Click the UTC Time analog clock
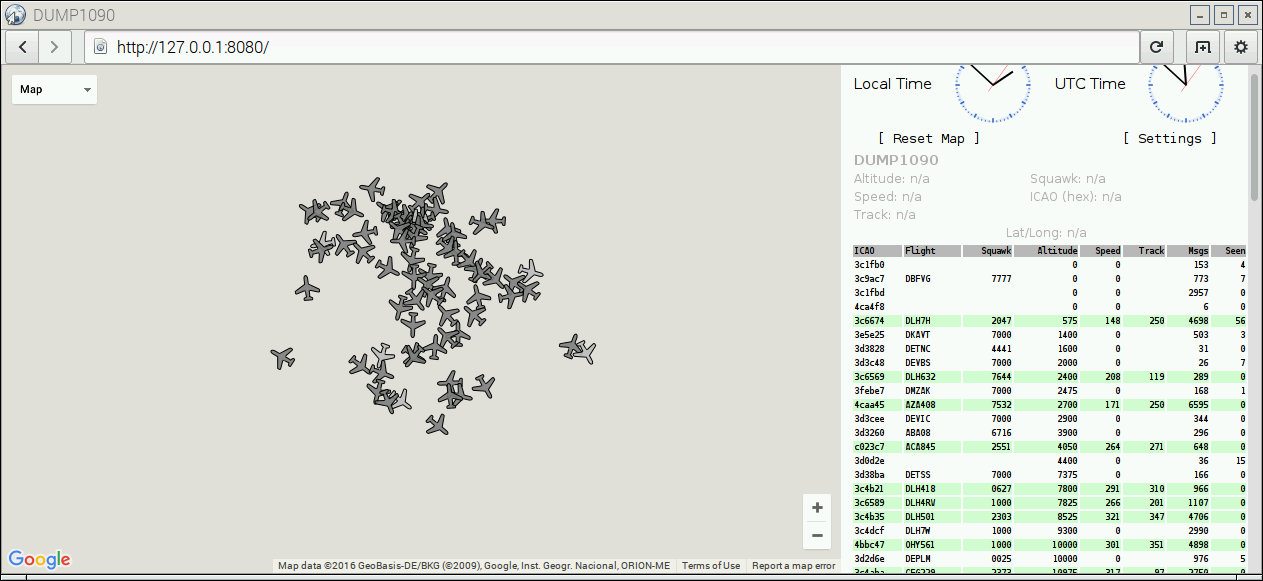Image resolution: width=1263 pixels, height=581 pixels. [x=1185, y=85]
